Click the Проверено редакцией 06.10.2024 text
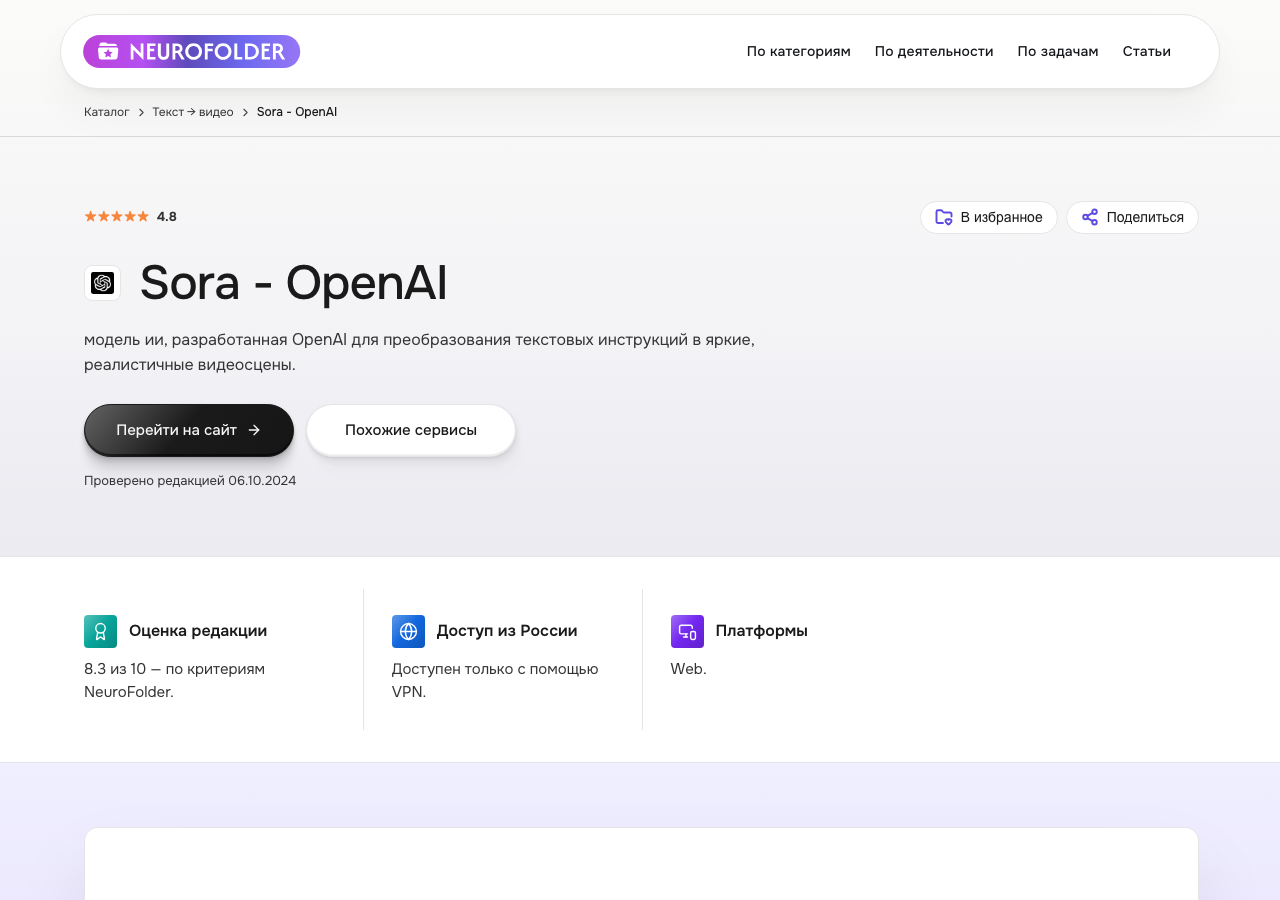 (190, 480)
